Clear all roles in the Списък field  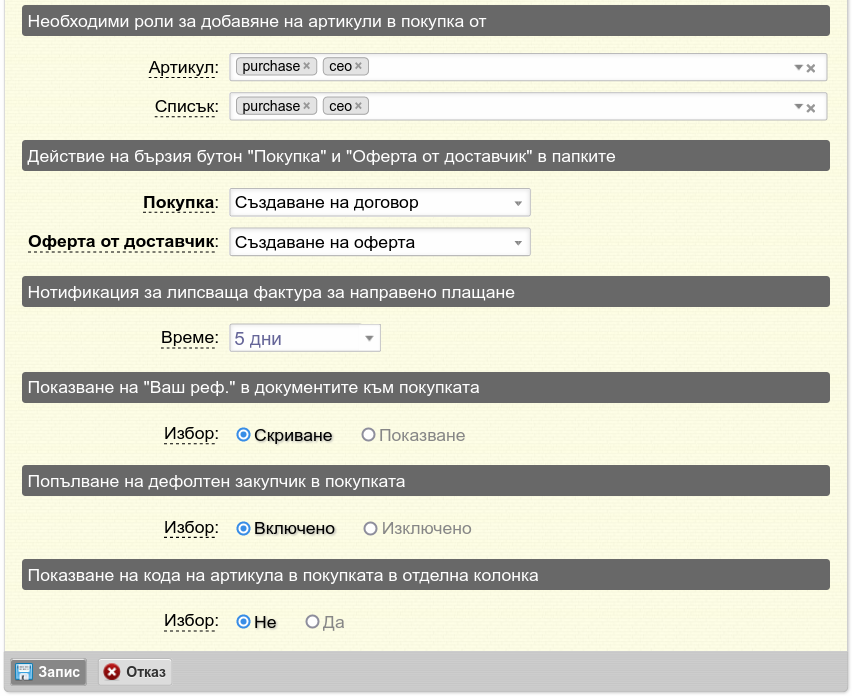tap(811, 108)
